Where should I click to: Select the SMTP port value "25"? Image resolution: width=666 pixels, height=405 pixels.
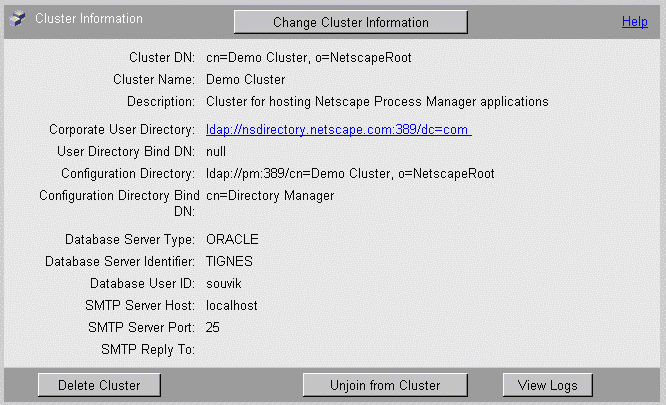[213, 328]
